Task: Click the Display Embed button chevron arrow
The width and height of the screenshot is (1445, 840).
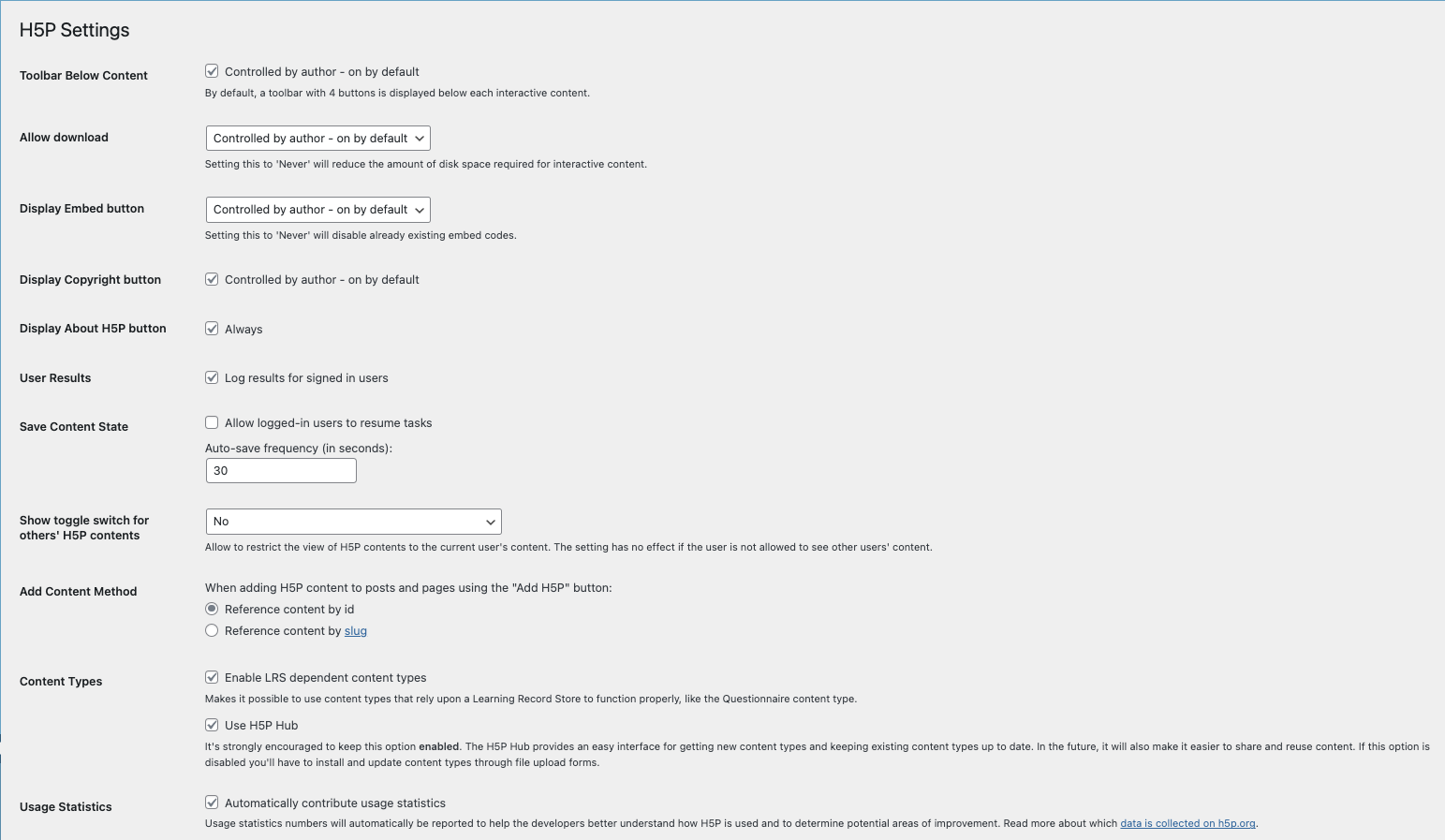Action: [x=420, y=210]
